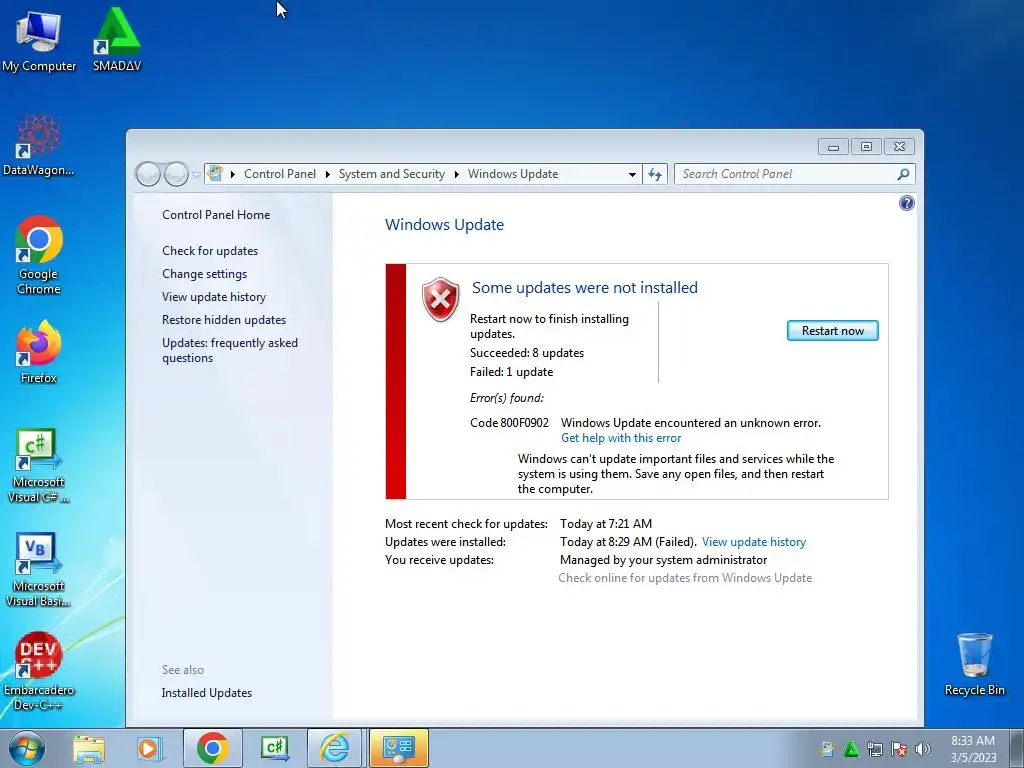Open View update history in the sidebar

pos(214,296)
